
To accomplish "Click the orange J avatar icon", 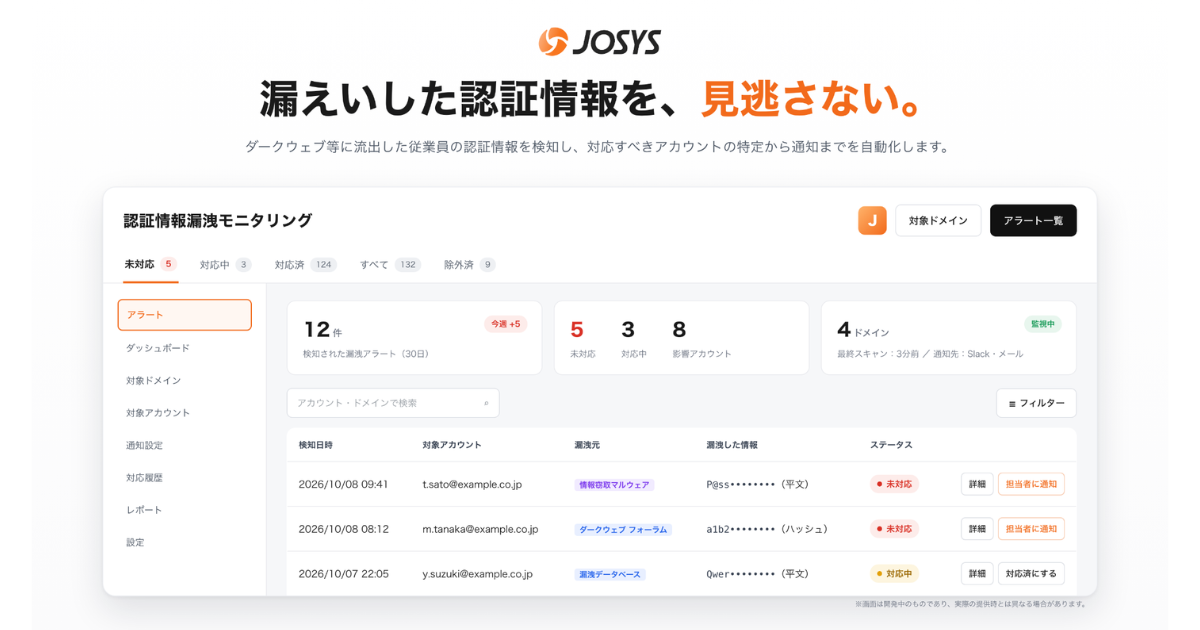I will 872,220.
